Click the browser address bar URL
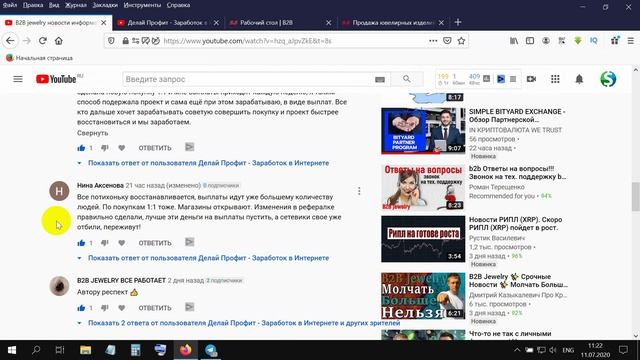 coord(247,41)
